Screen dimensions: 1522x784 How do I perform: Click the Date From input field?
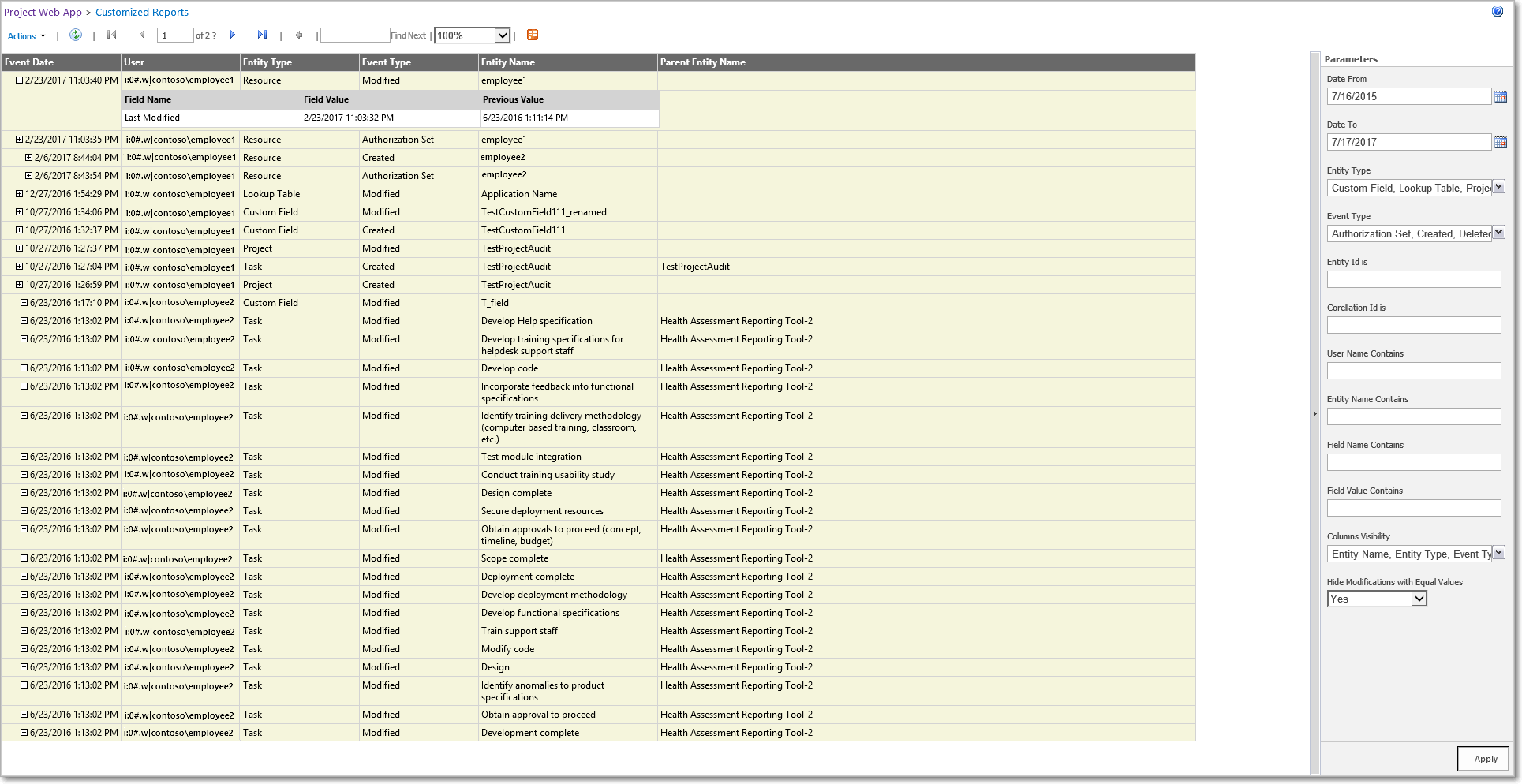point(1408,96)
